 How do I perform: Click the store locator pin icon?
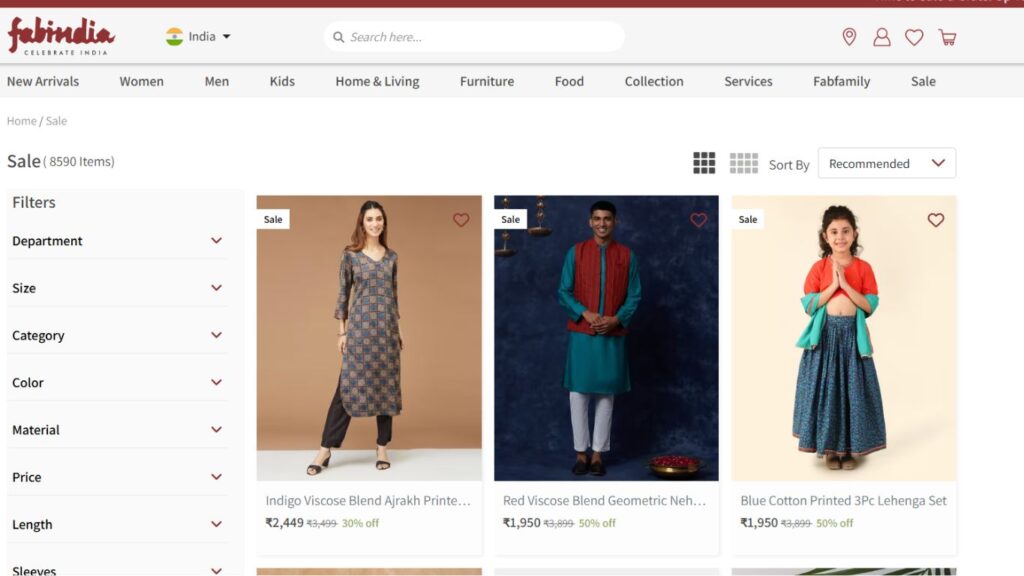(x=849, y=37)
